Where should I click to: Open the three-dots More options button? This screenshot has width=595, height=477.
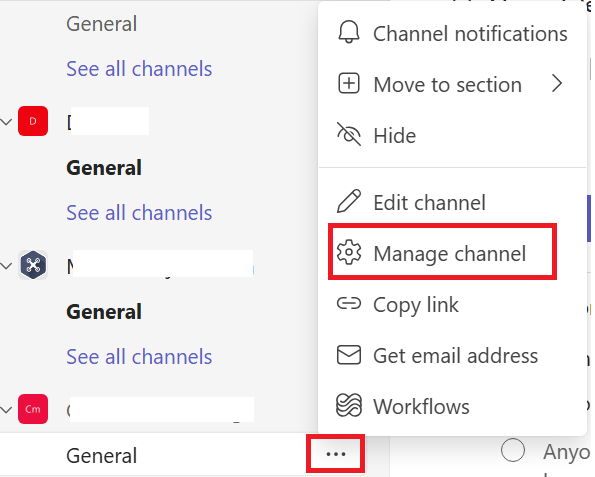(336, 454)
